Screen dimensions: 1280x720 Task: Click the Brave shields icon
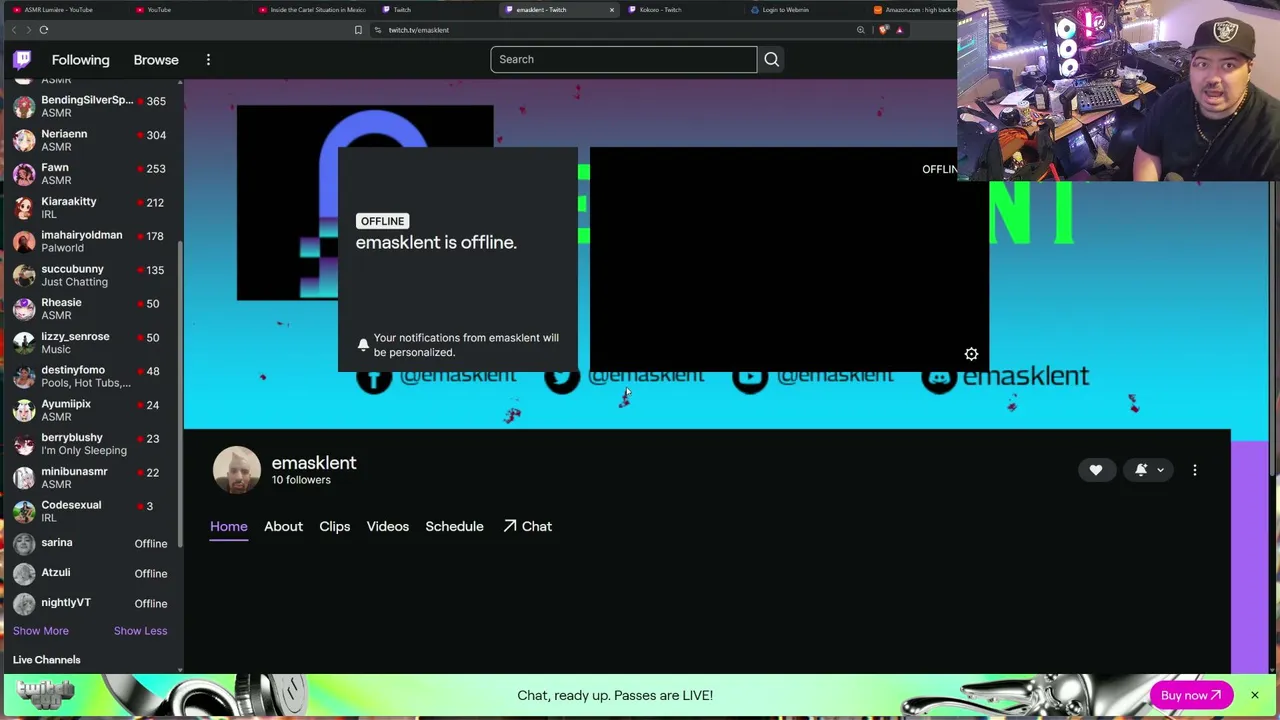click(883, 30)
